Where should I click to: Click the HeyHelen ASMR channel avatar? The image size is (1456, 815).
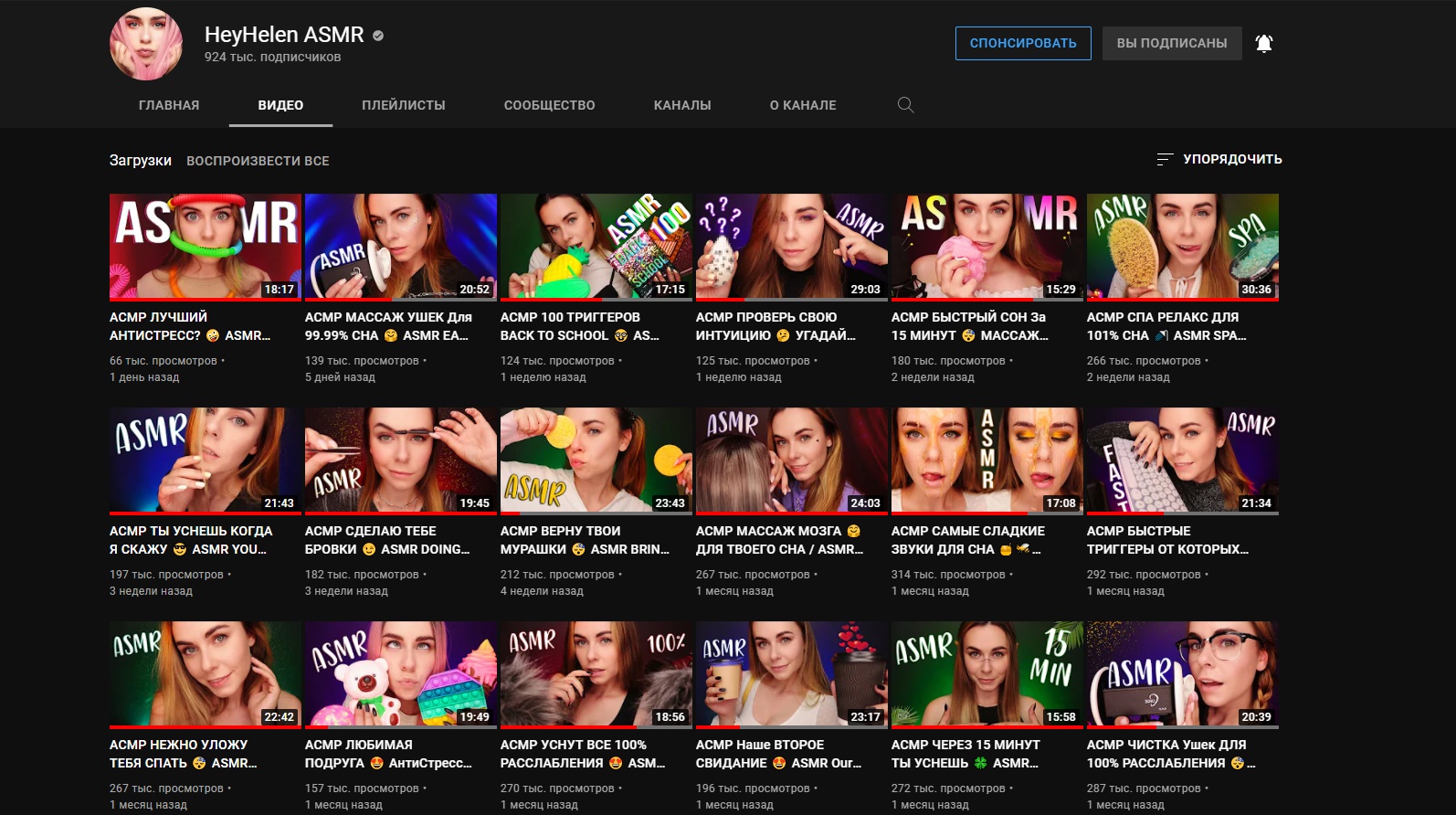coord(146,44)
